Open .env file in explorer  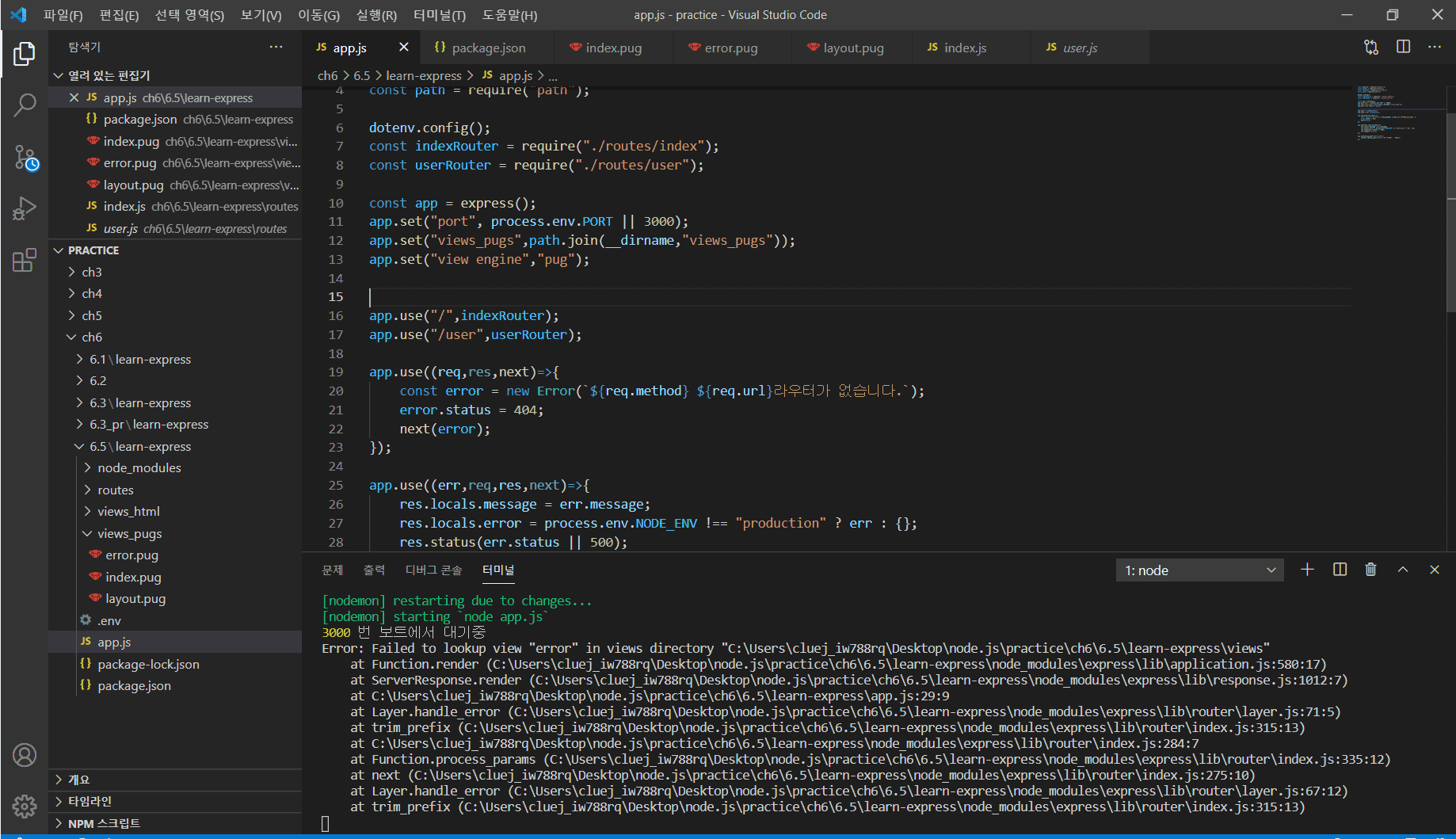click(x=109, y=620)
